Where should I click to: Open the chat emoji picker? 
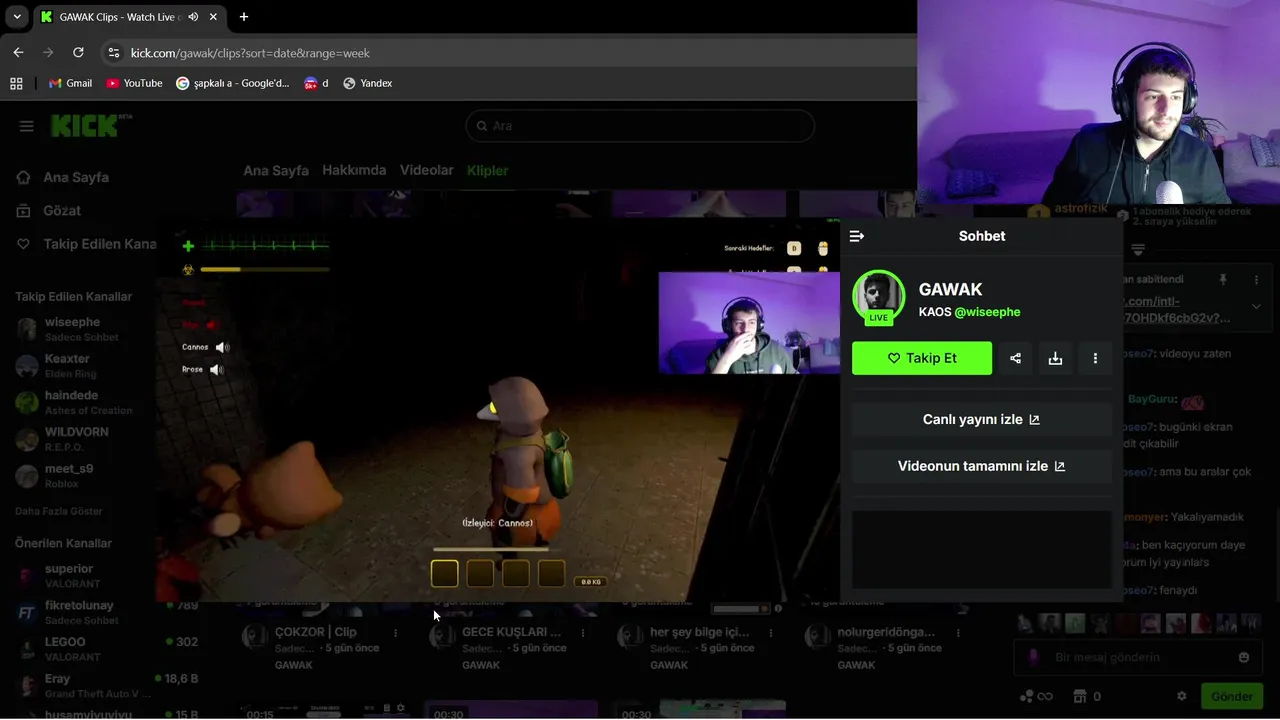(1244, 657)
